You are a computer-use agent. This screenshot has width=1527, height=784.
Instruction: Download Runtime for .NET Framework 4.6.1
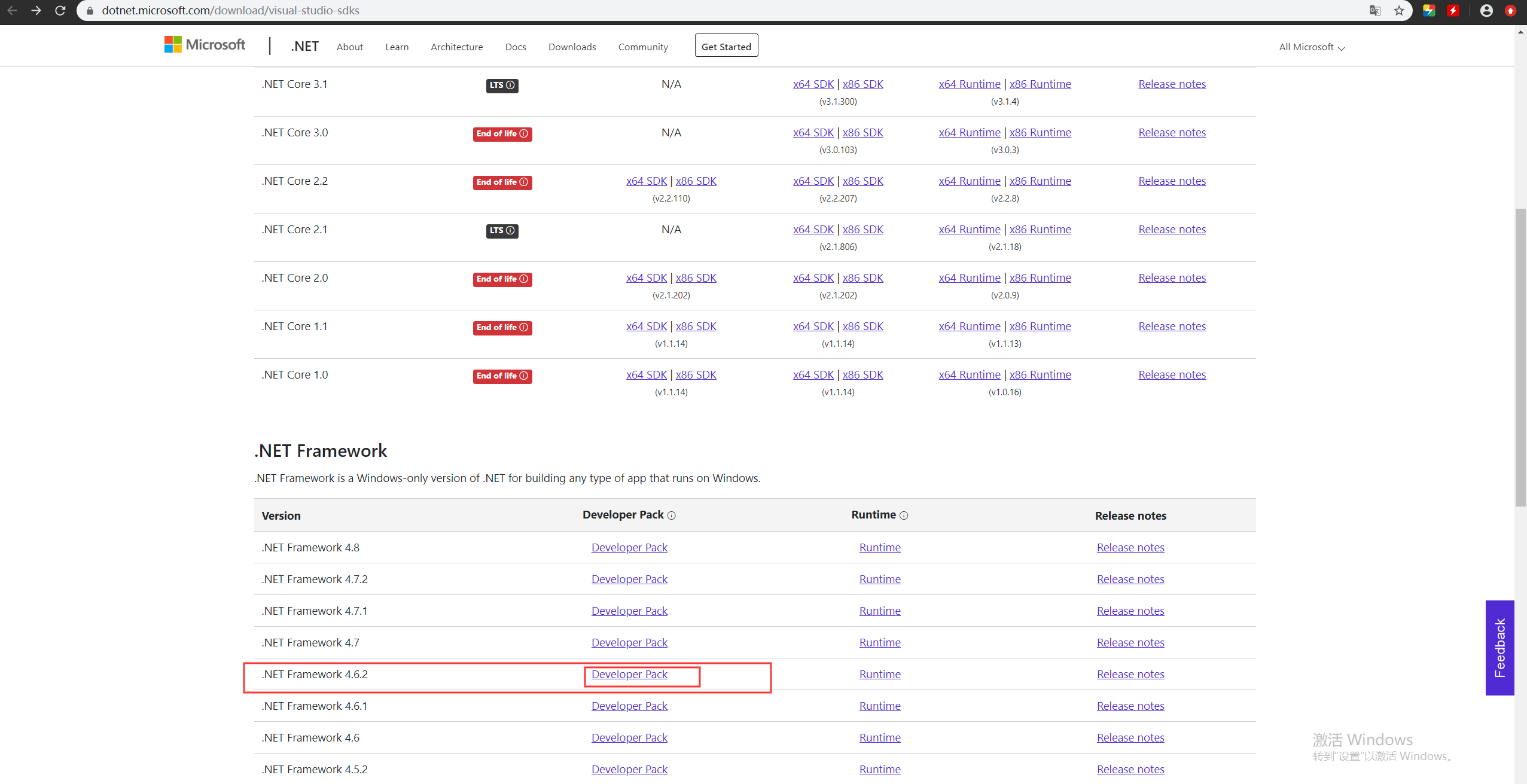[x=880, y=706]
